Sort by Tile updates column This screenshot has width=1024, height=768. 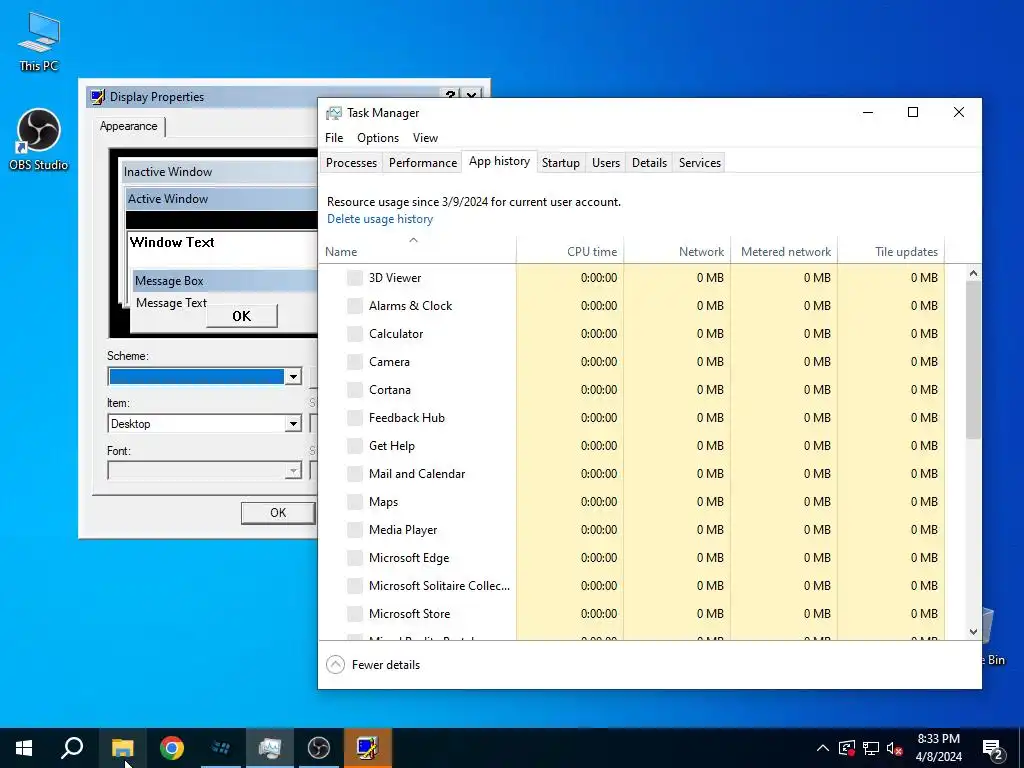[x=891, y=251]
